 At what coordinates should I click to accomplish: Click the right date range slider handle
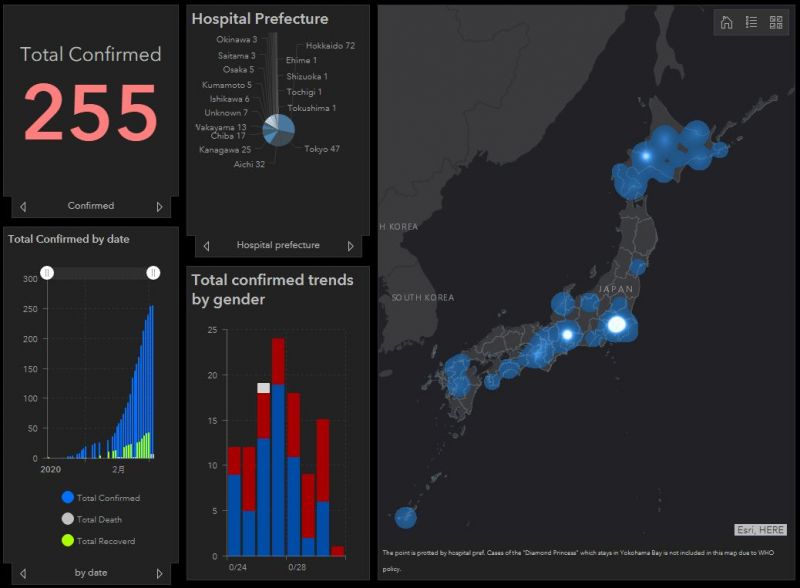153,273
